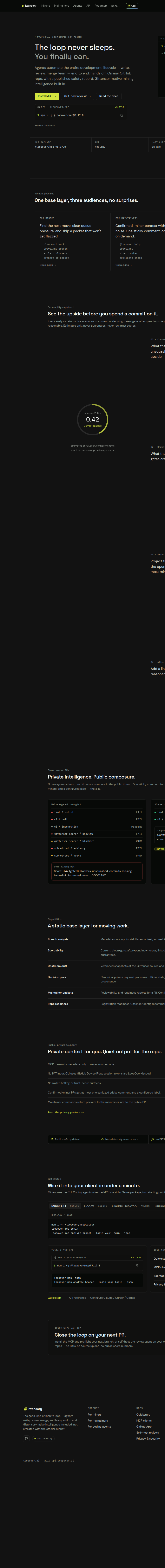
Task: Open footer For miners link
Action: [95, 1415]
